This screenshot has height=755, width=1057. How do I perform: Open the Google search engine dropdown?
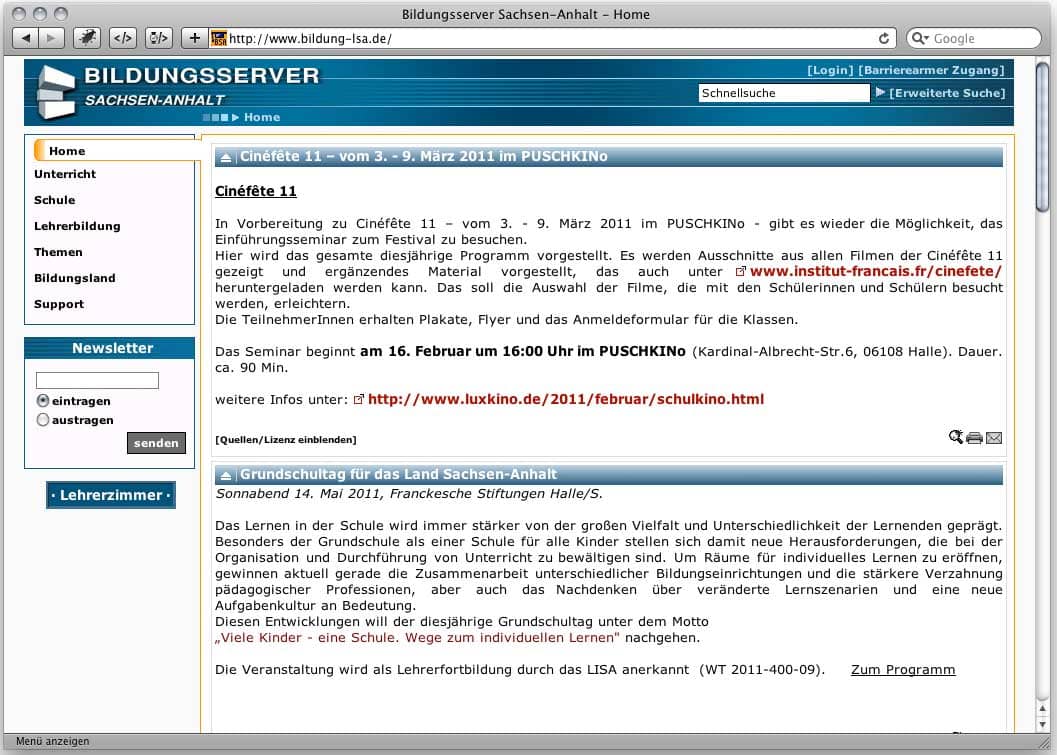pos(920,38)
